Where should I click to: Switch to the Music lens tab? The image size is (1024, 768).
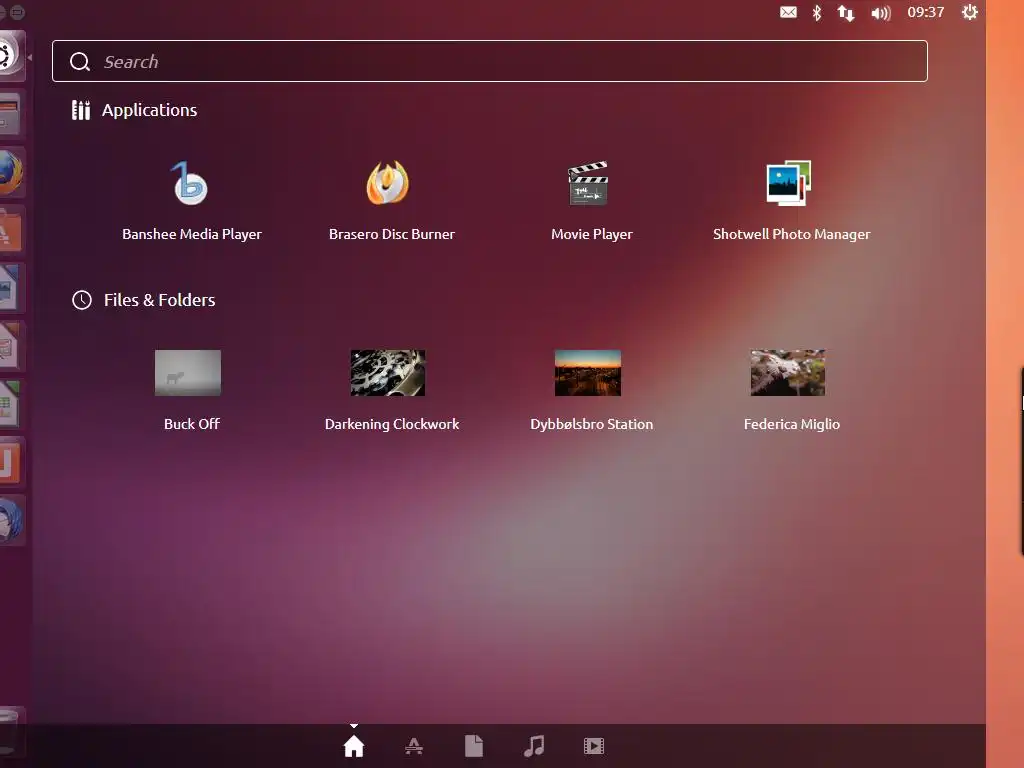(534, 746)
